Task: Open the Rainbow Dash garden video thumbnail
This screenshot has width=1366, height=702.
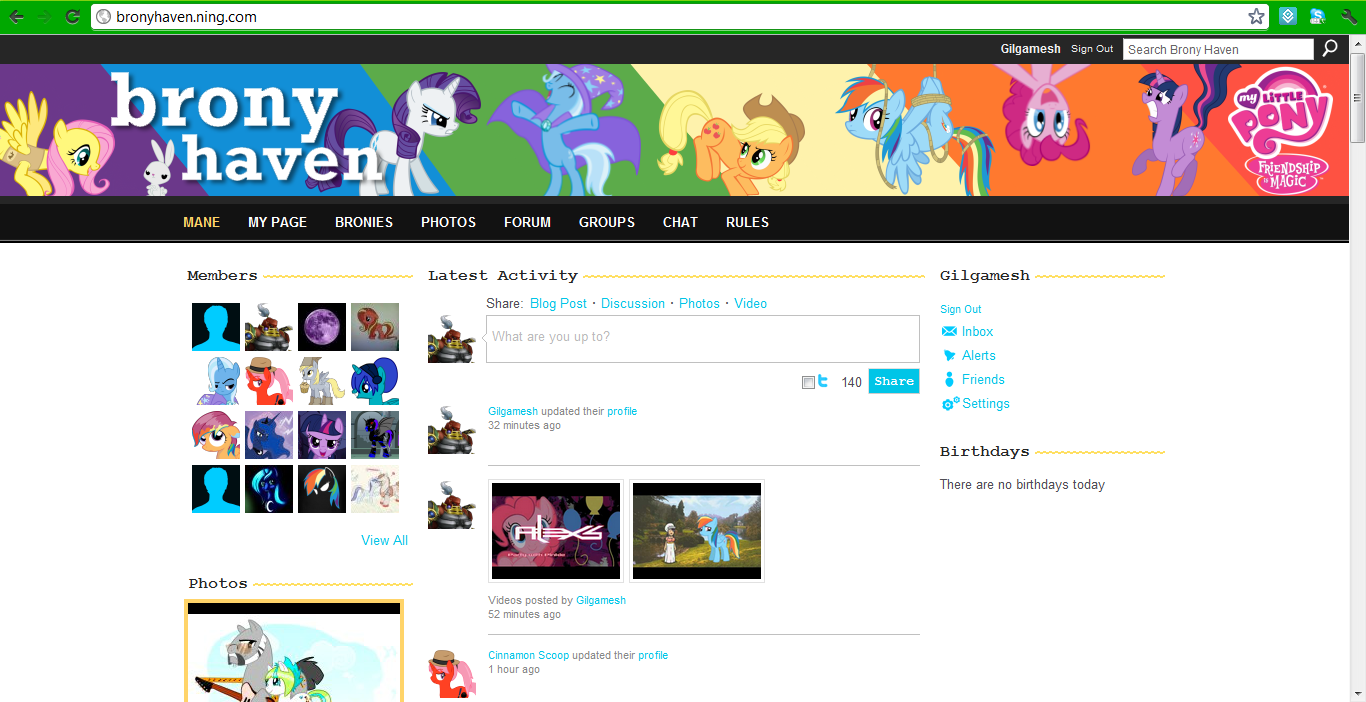Action: (x=697, y=531)
